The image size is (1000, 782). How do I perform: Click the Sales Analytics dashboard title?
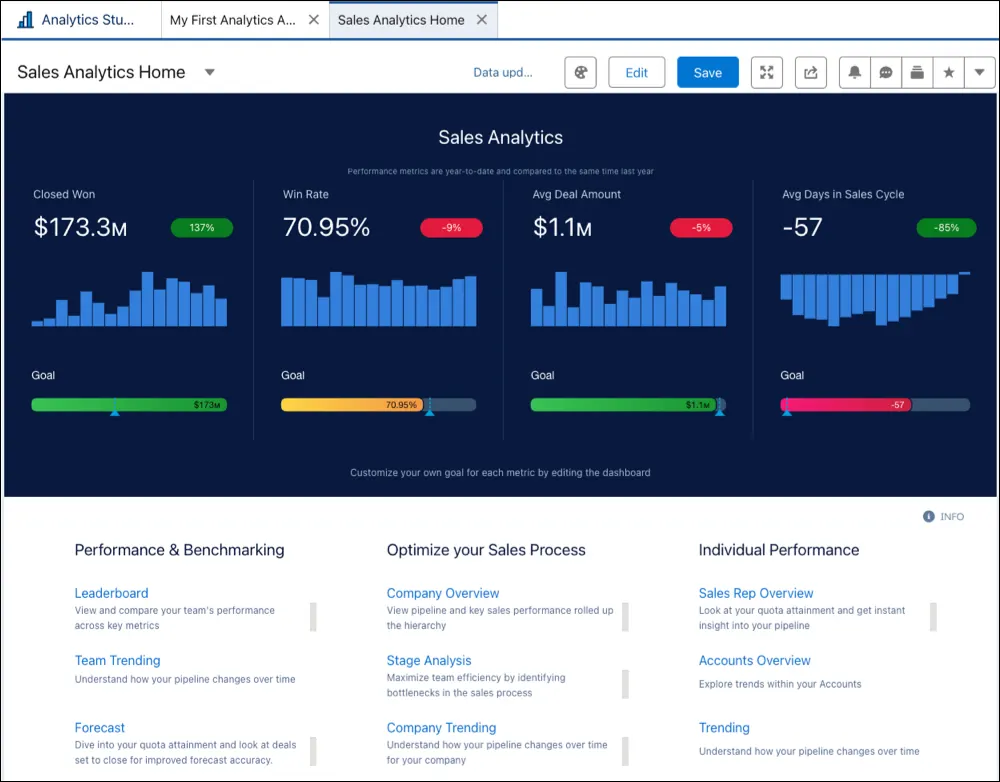[501, 137]
